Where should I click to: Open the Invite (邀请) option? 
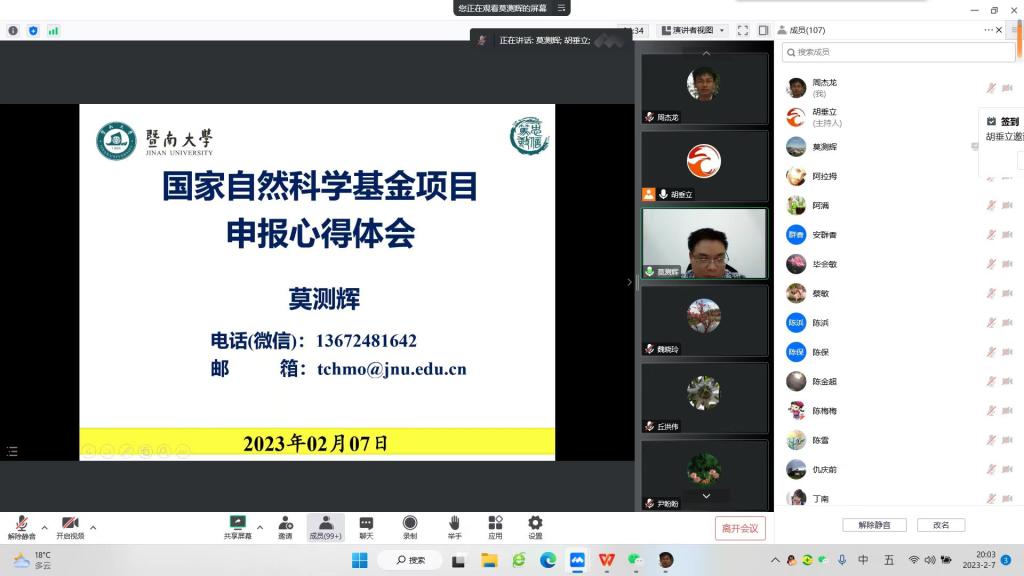285,527
